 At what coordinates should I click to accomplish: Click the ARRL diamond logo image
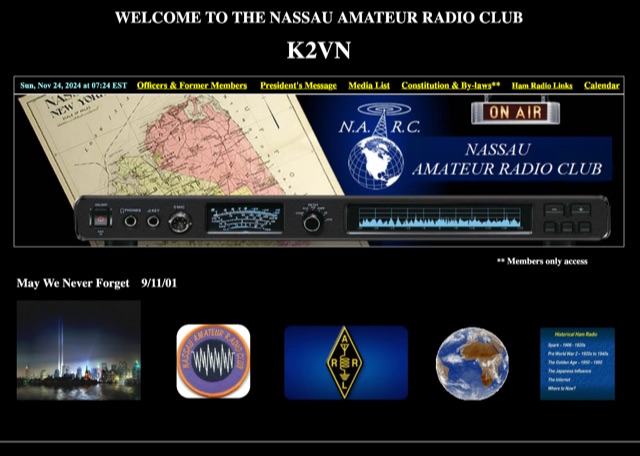(x=346, y=363)
